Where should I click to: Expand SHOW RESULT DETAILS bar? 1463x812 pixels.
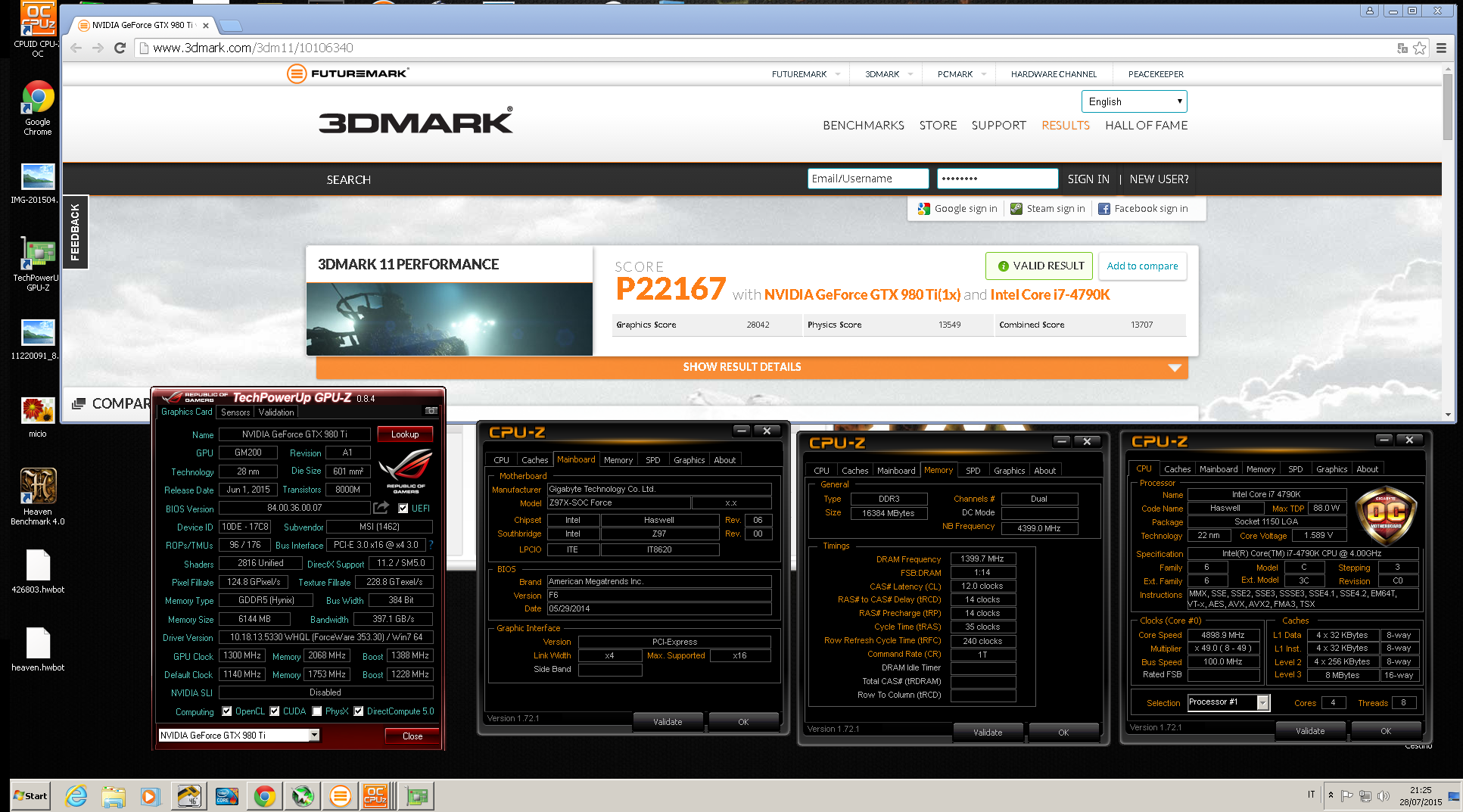coord(752,367)
